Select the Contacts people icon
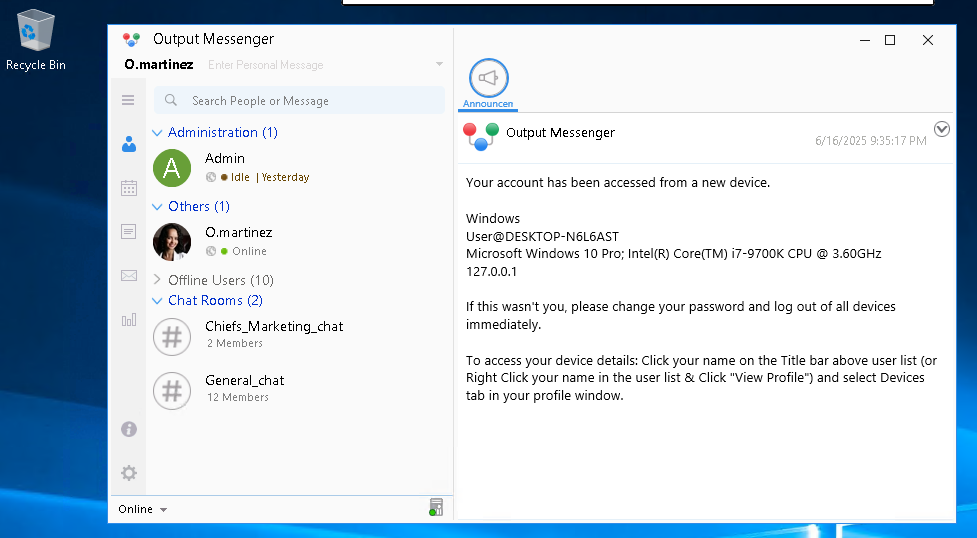 [128, 144]
